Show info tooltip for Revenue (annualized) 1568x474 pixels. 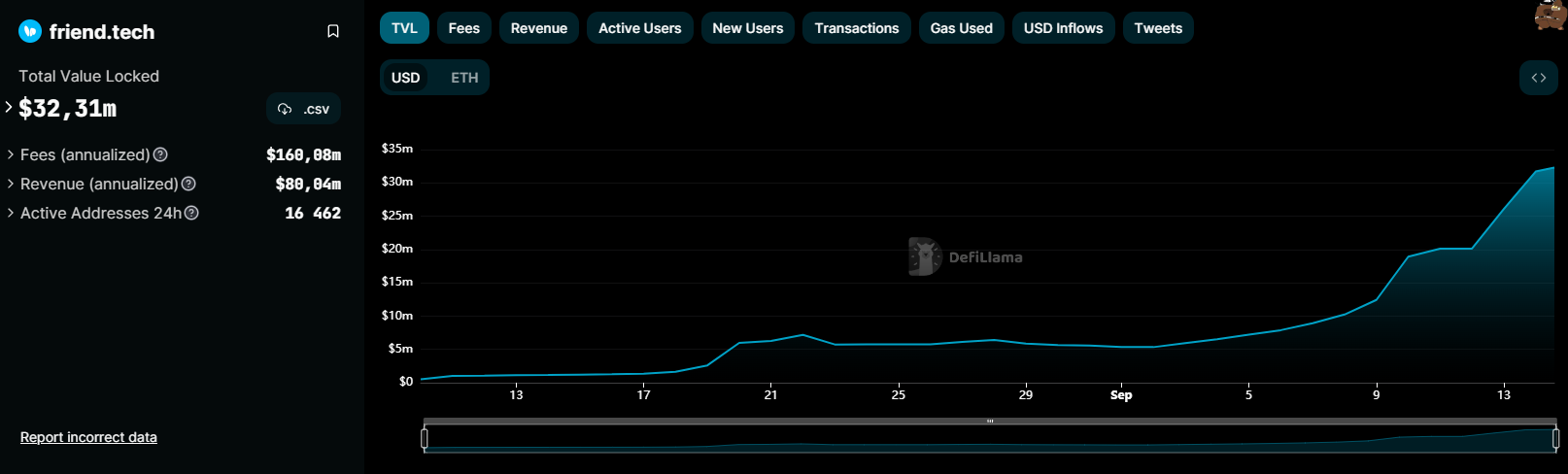click(x=189, y=184)
